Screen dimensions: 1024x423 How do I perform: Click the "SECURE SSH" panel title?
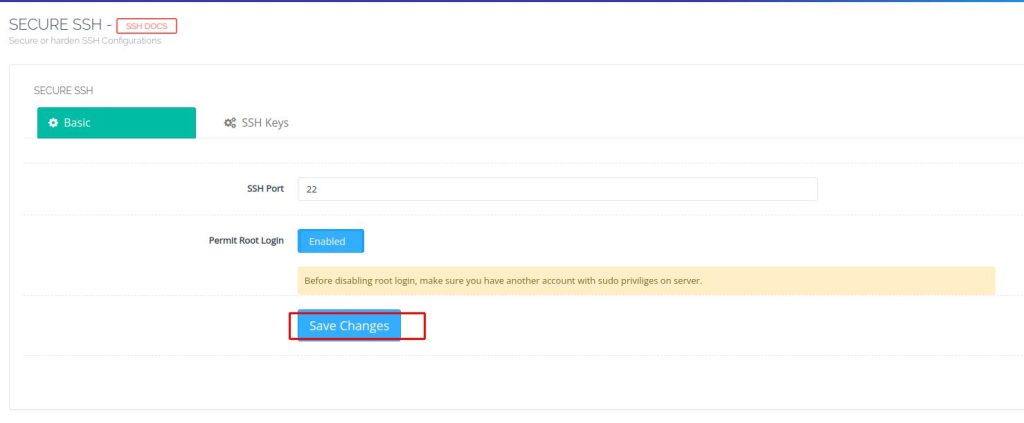point(64,90)
